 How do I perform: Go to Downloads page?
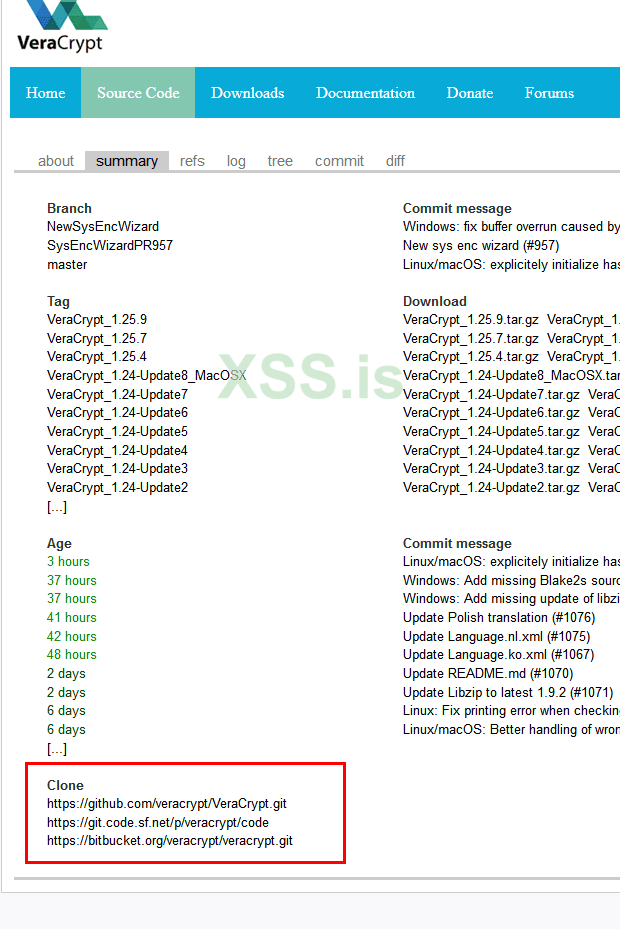[248, 93]
